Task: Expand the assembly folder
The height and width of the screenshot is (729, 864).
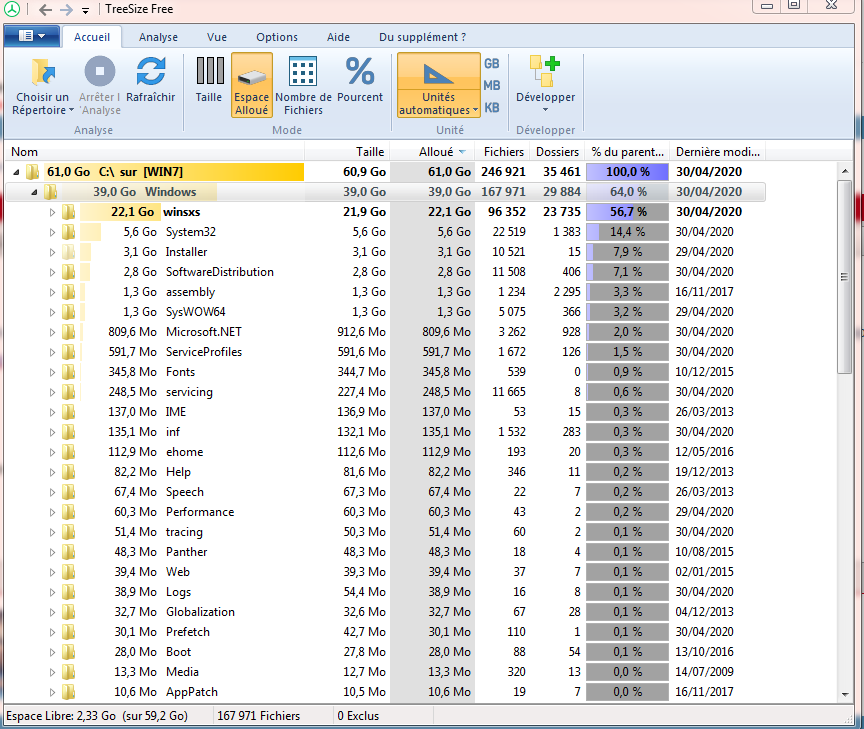Action: tap(52, 292)
